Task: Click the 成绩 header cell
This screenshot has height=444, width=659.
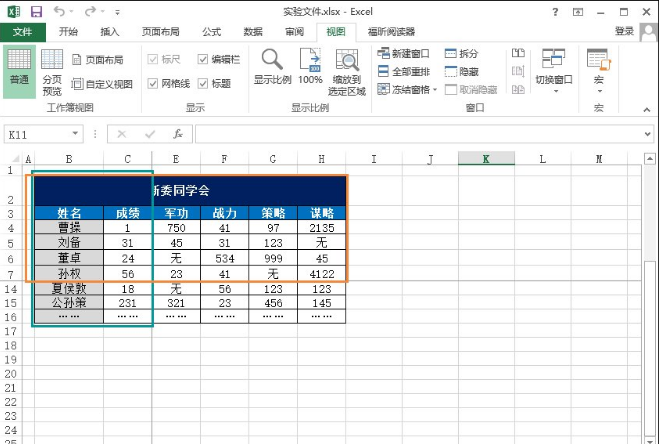Action: 128,213
